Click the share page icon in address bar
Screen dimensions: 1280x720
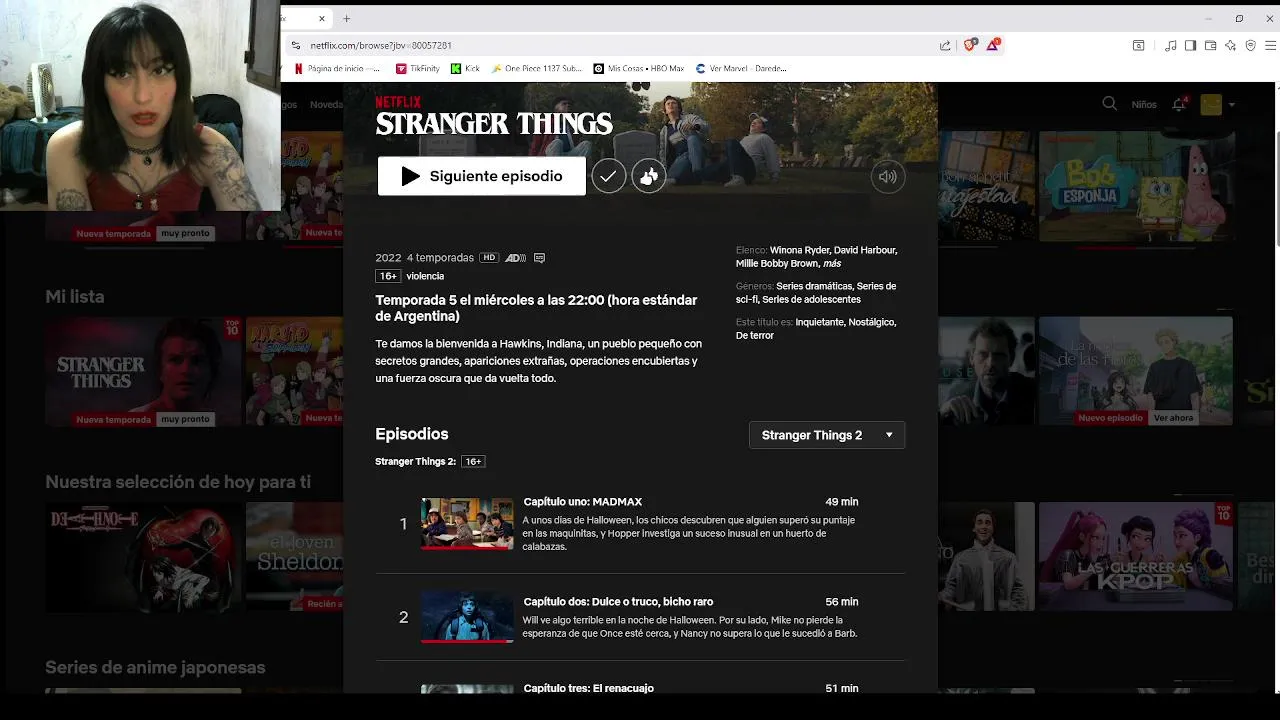coord(945,45)
